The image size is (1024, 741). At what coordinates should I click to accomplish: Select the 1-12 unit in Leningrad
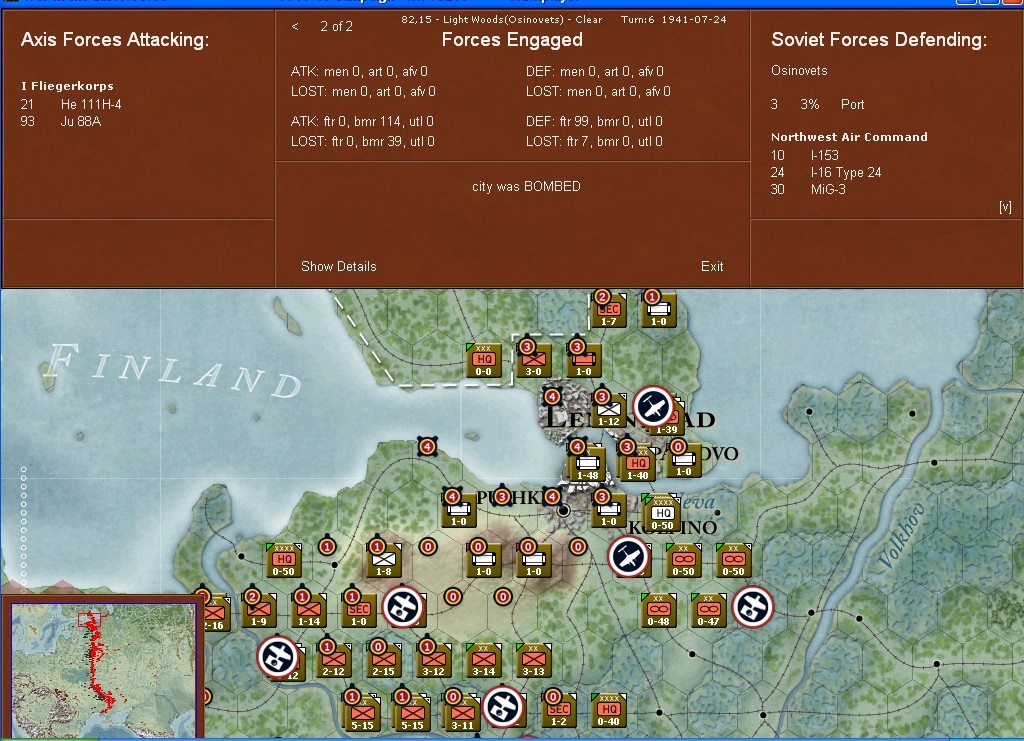point(609,411)
